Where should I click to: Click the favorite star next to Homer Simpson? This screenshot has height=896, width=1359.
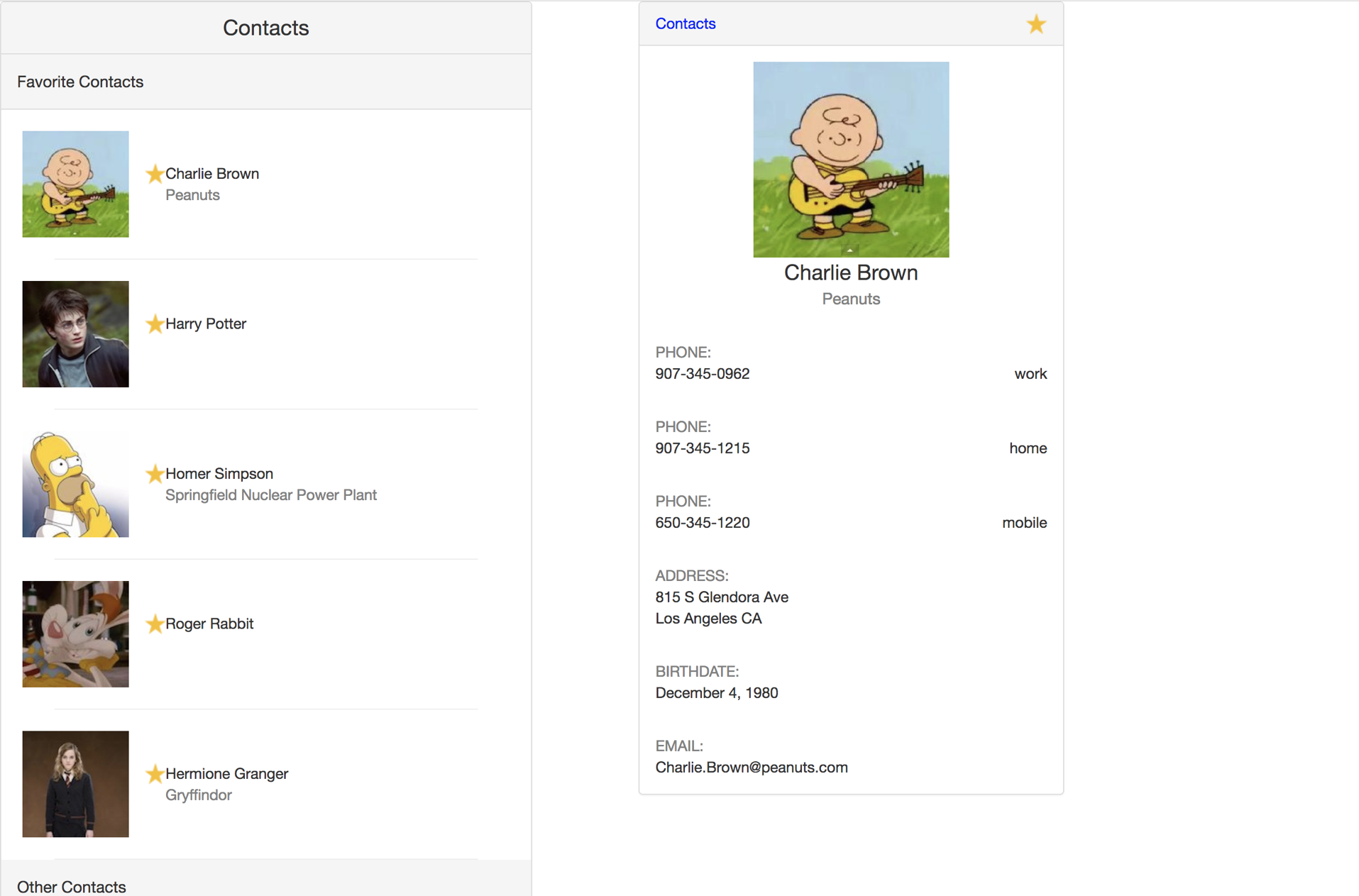coord(155,473)
